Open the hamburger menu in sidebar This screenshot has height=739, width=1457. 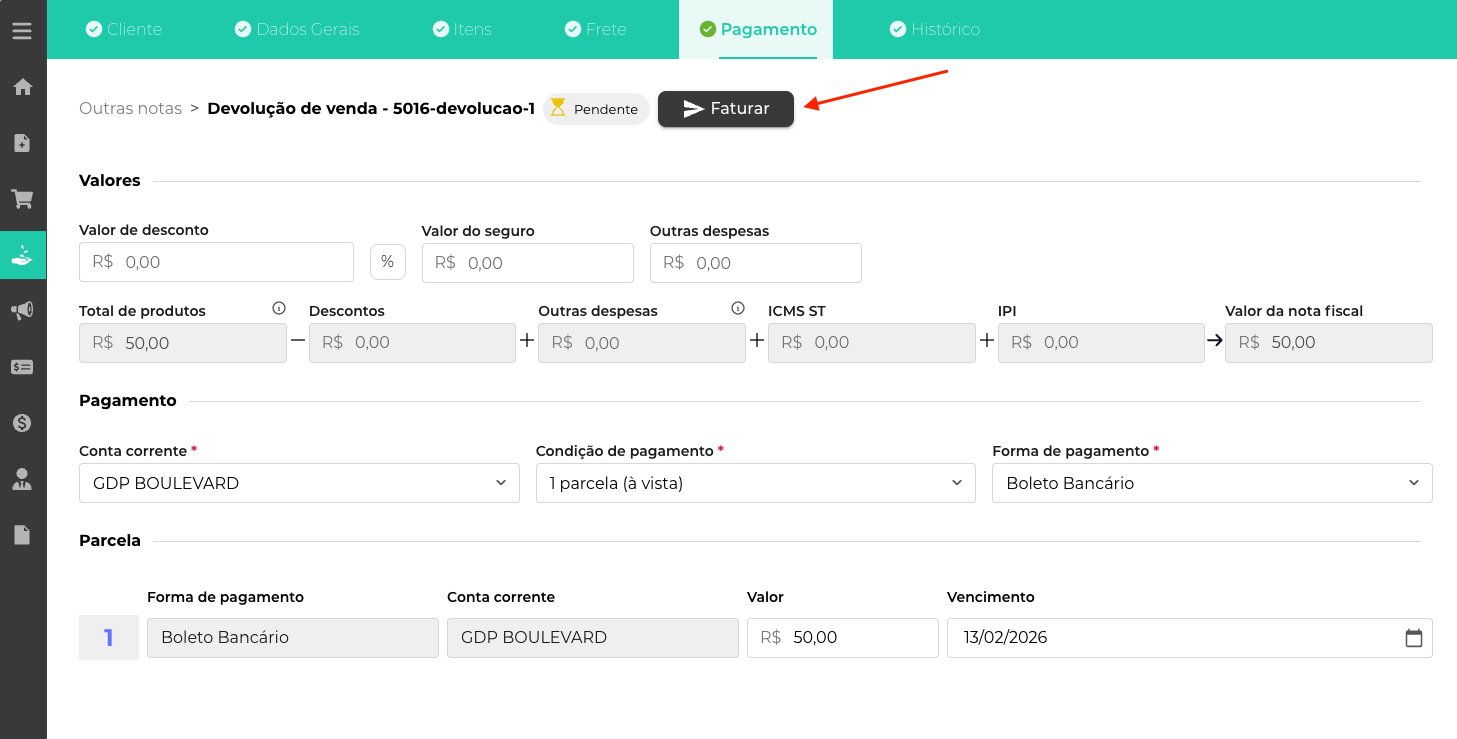point(22,31)
